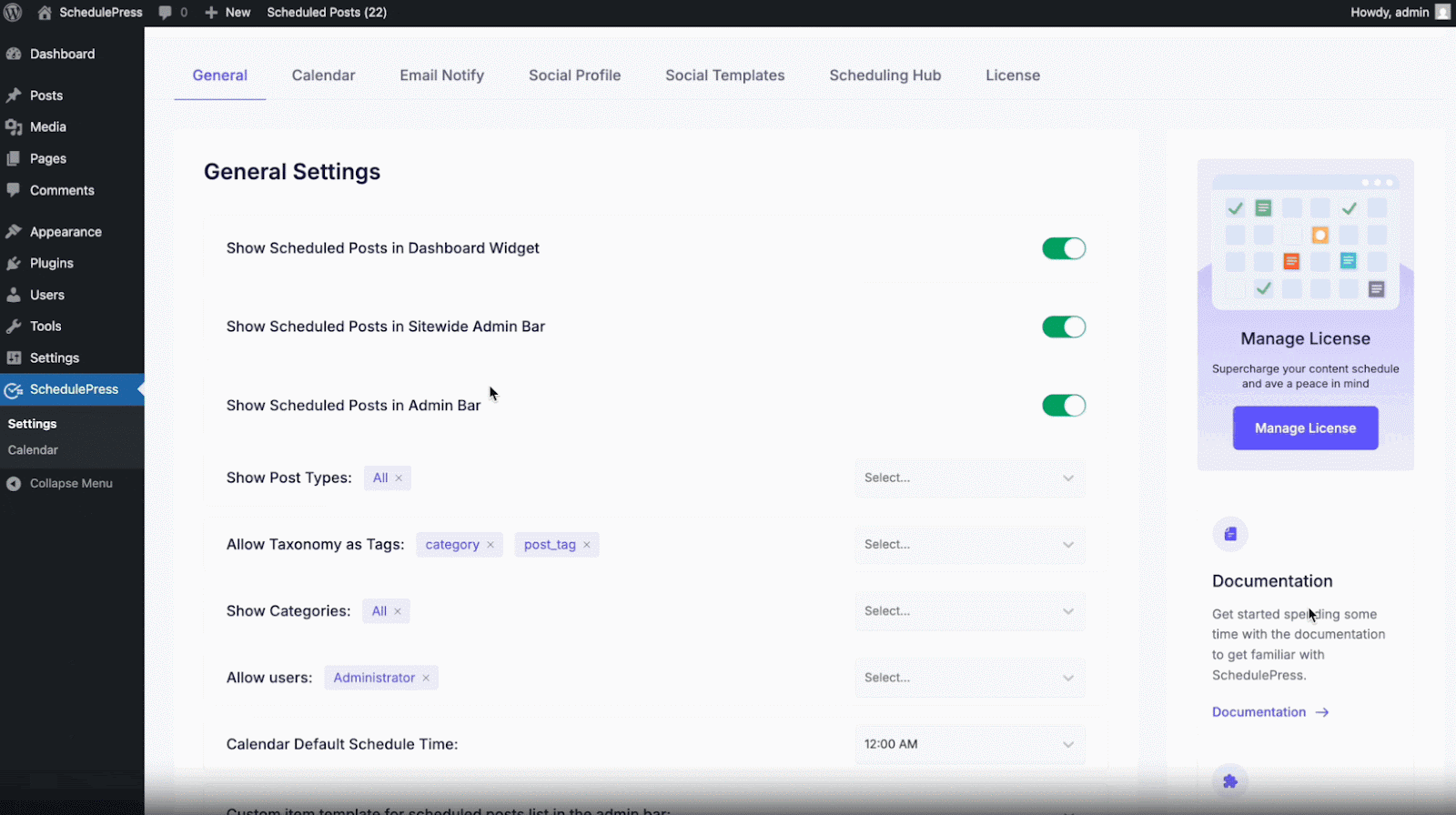The width and height of the screenshot is (1456, 815).
Task: Click the Plugins plug icon
Action: point(14,263)
